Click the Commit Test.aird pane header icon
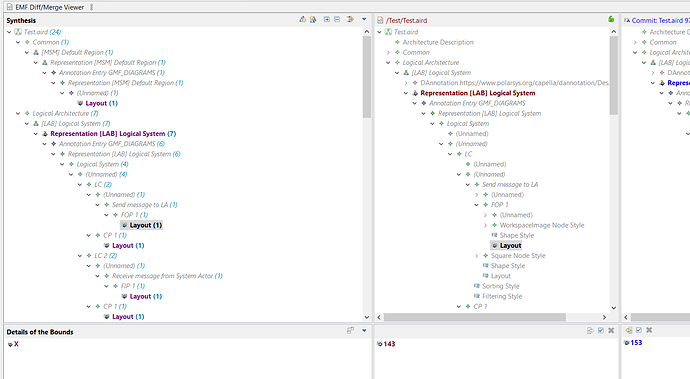The width and height of the screenshot is (690, 379). pyautogui.click(x=627, y=20)
